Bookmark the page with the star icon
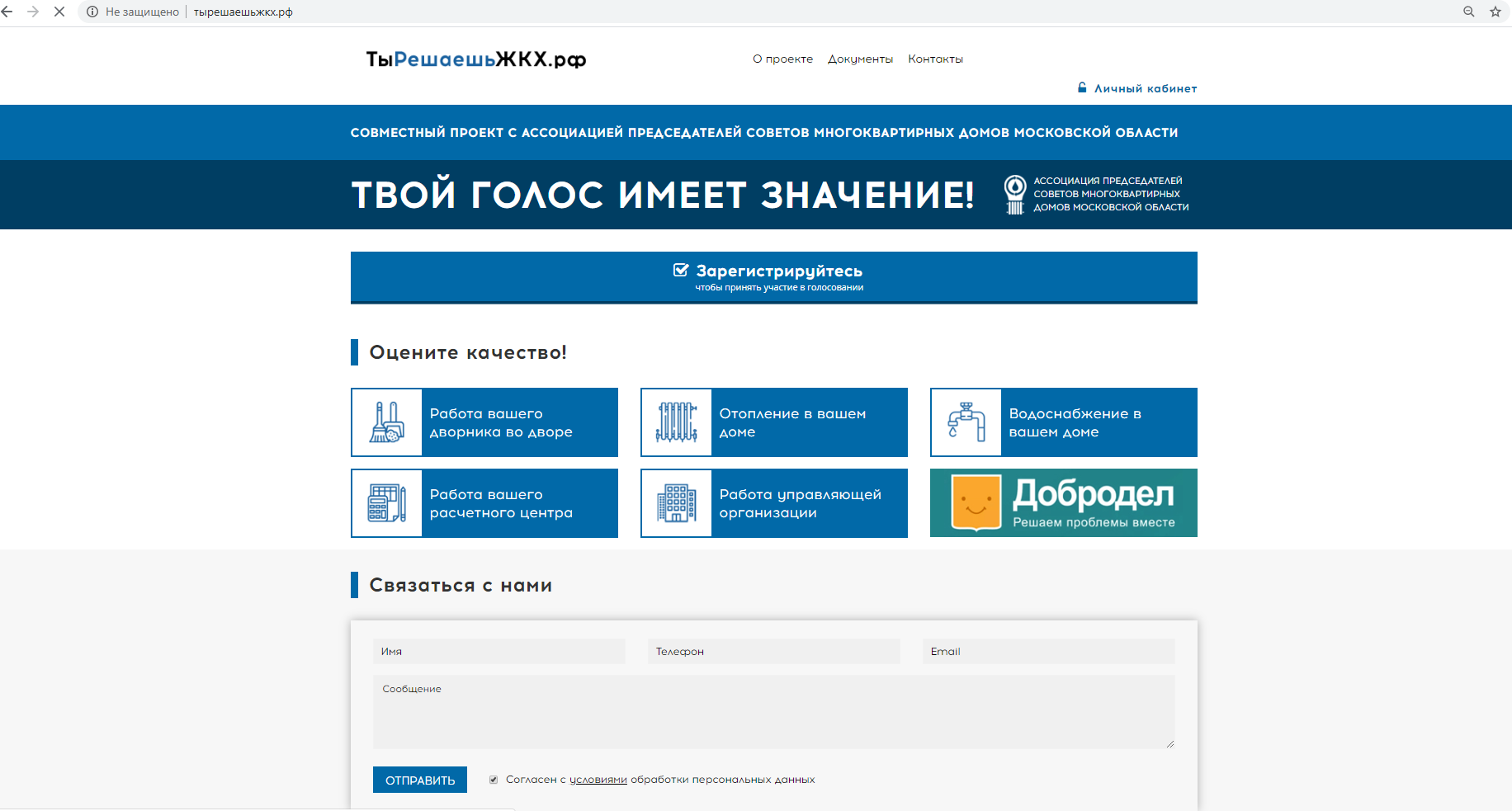The width and height of the screenshot is (1512, 811). pyautogui.click(x=1495, y=12)
